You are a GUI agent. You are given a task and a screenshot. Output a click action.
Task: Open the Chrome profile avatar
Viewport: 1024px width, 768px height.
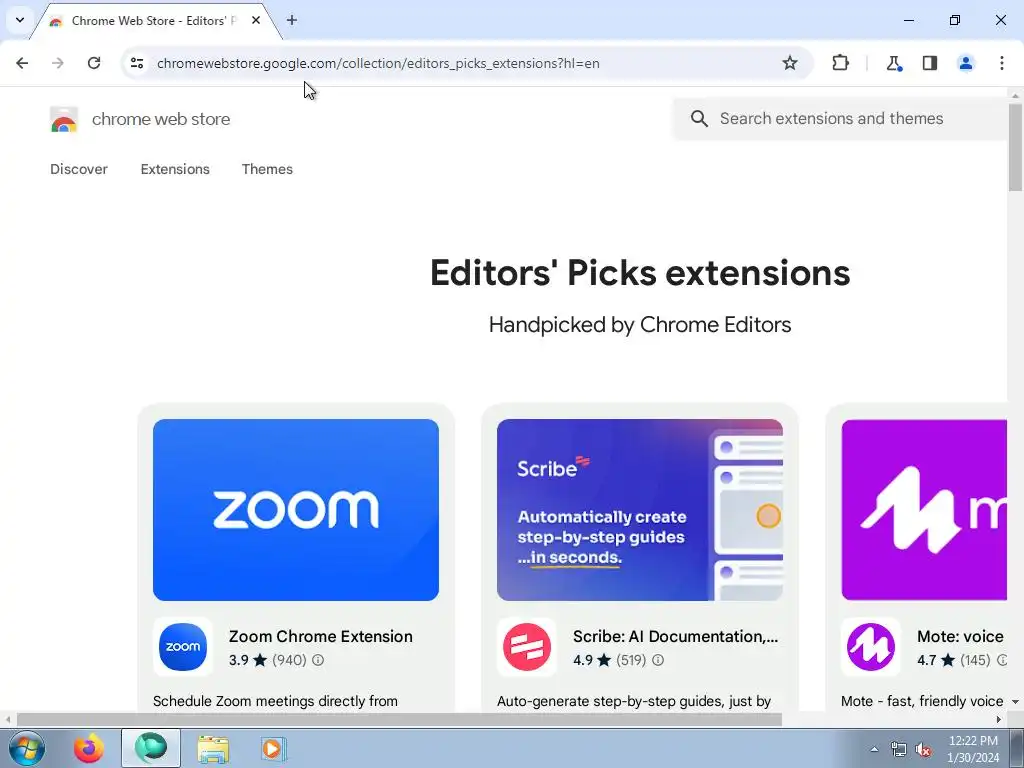coord(966,63)
